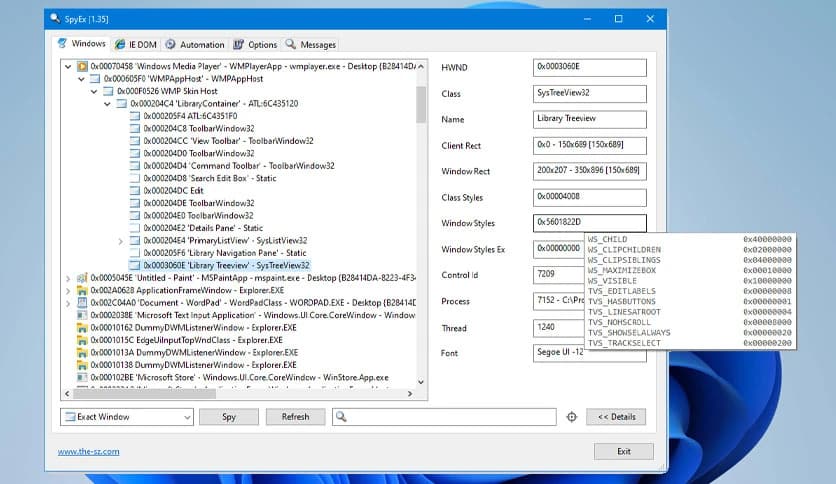Image resolution: width=836 pixels, height=484 pixels.
Task: Collapse the WMP Skin Host node
Action: click(x=94, y=92)
